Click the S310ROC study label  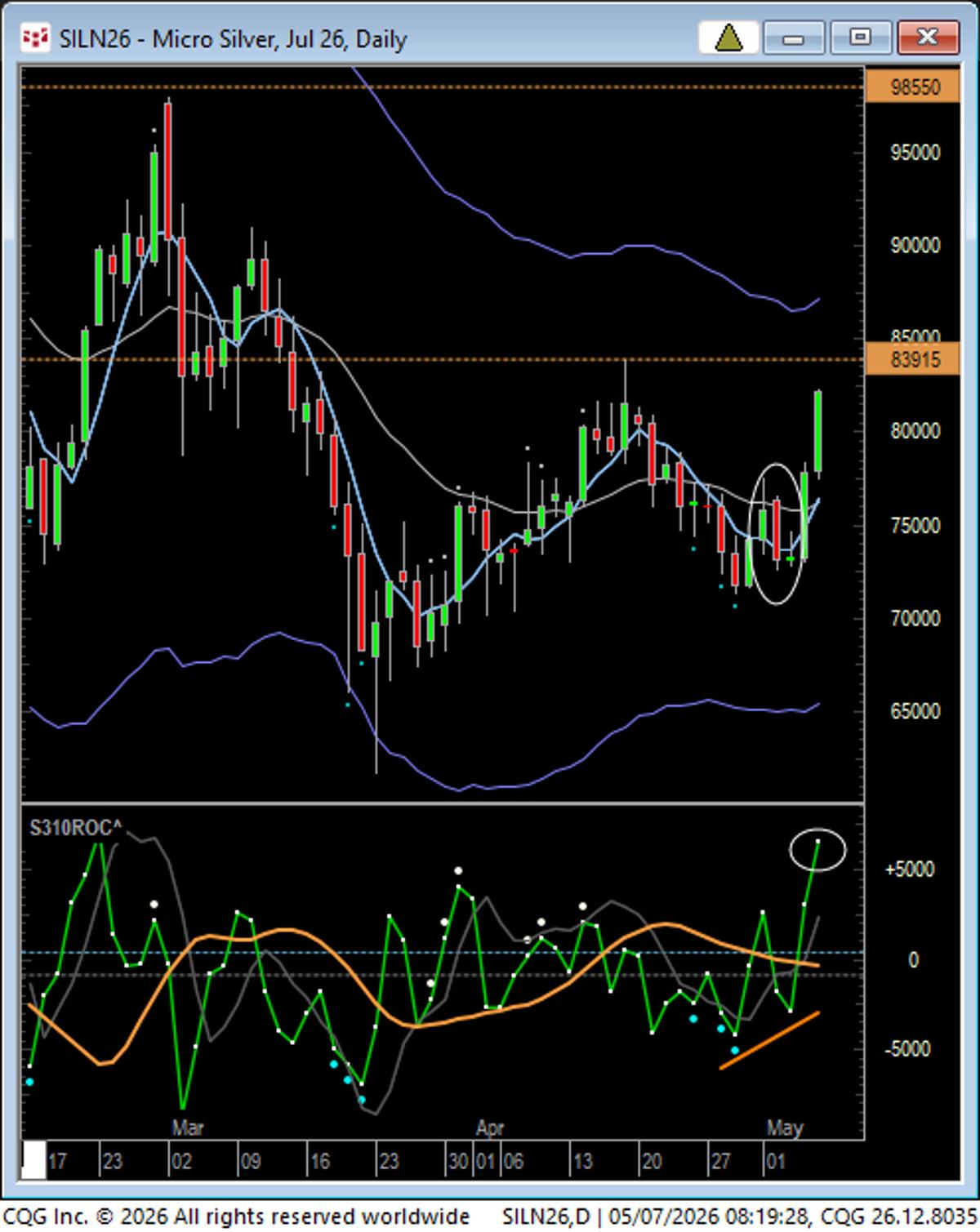click(x=75, y=828)
